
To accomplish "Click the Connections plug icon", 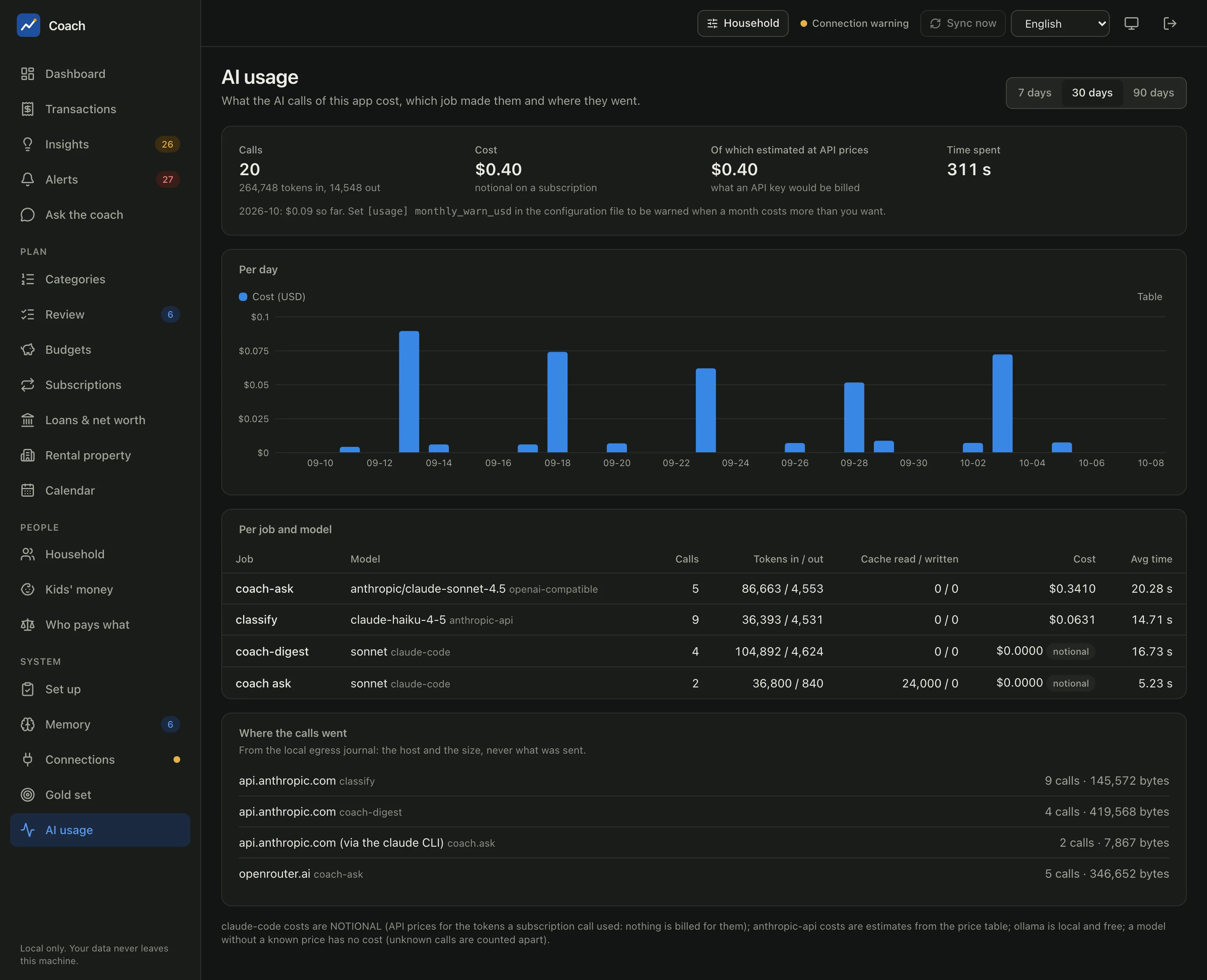I will [x=28, y=759].
